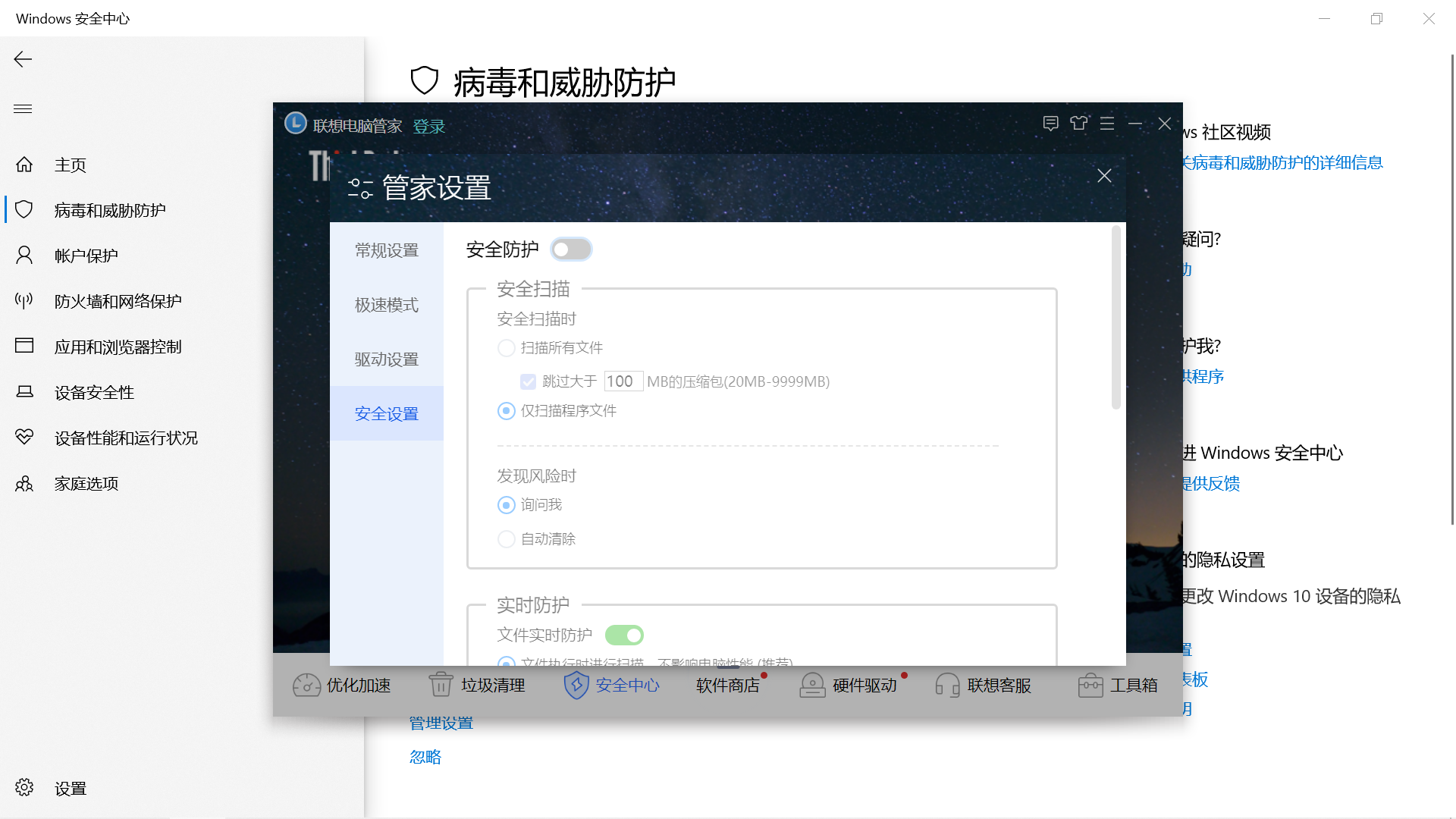Image resolution: width=1456 pixels, height=819 pixels.
Task: Switch to 驱动设置 tab
Action: [387, 359]
